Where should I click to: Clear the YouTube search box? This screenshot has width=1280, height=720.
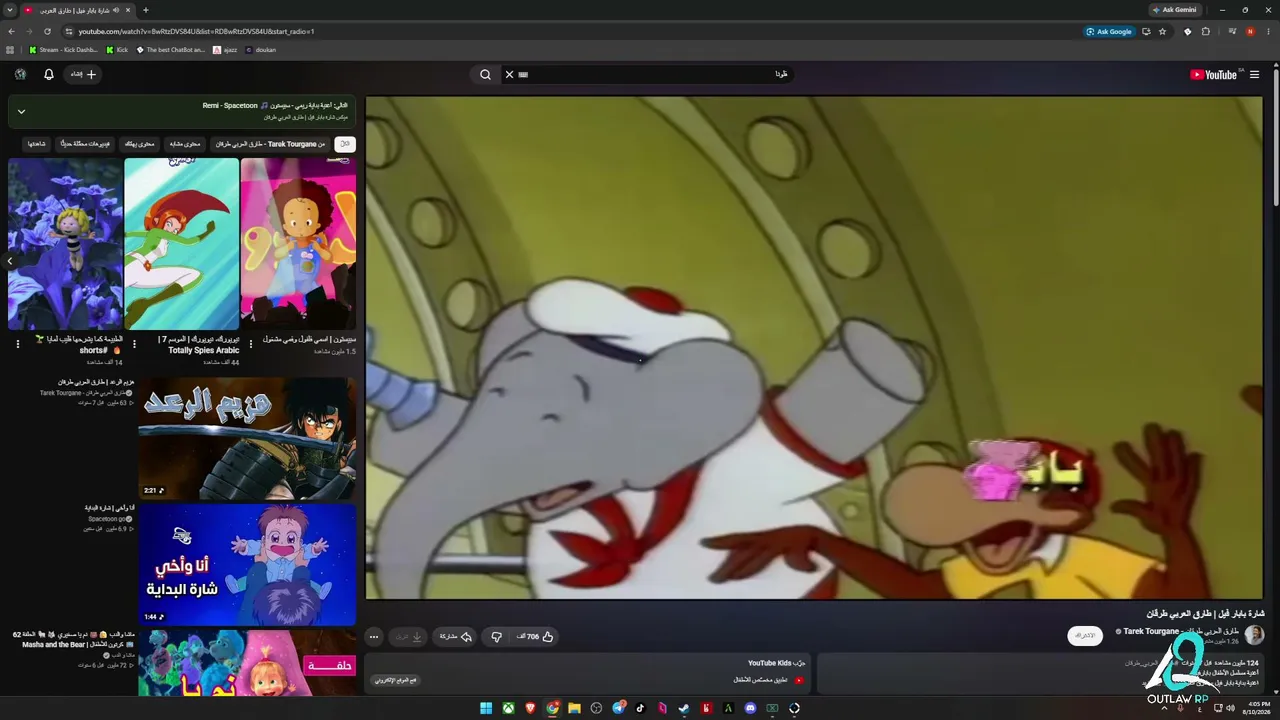coord(509,74)
